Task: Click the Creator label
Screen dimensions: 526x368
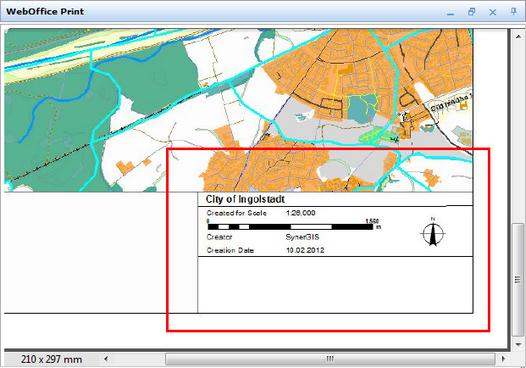Action: click(219, 237)
